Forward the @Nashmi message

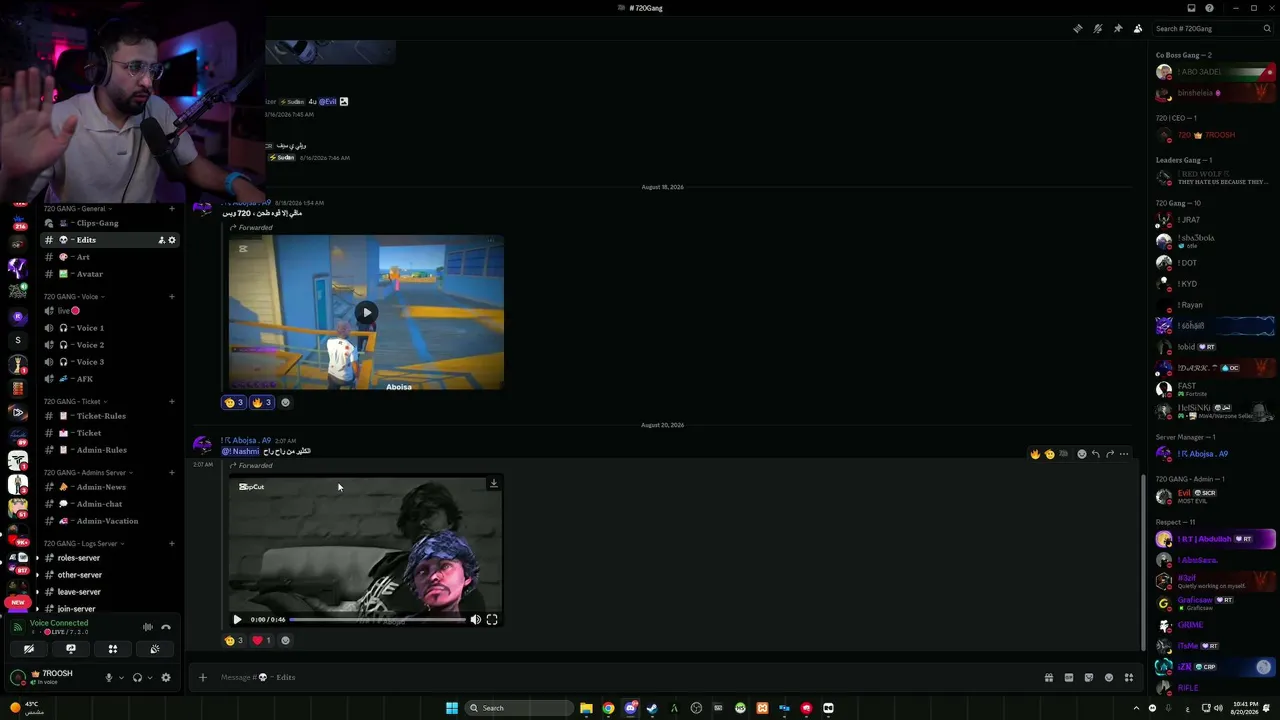point(1110,454)
